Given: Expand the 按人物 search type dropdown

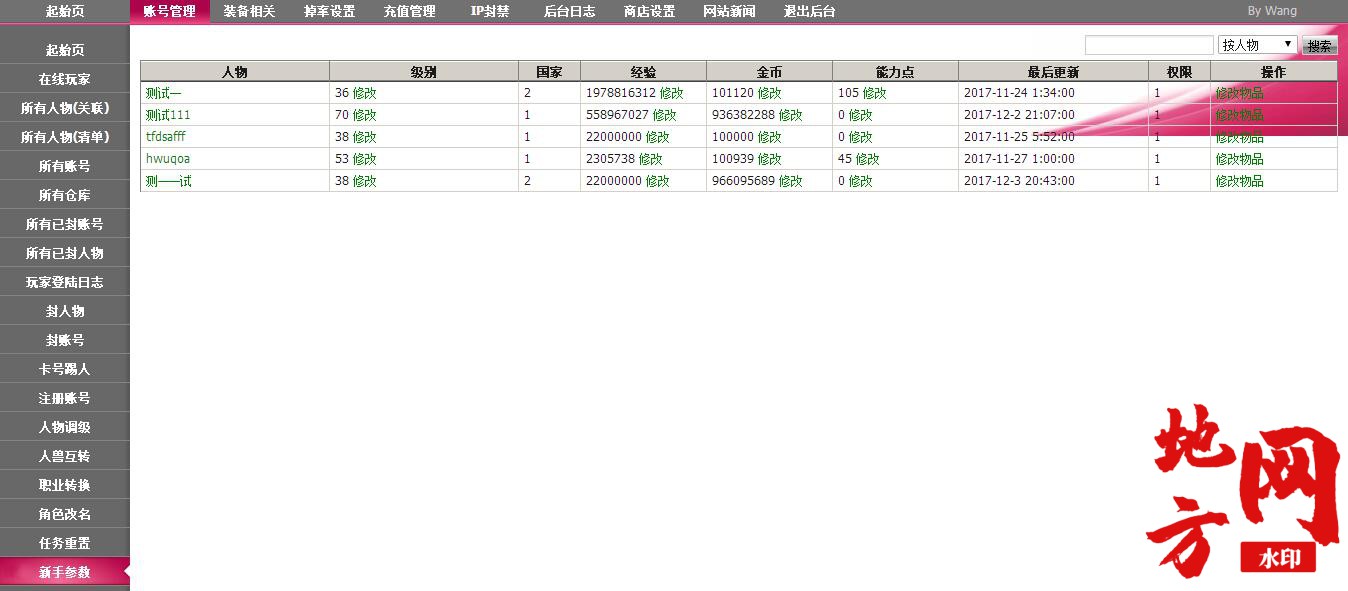Looking at the screenshot, I should point(1257,45).
